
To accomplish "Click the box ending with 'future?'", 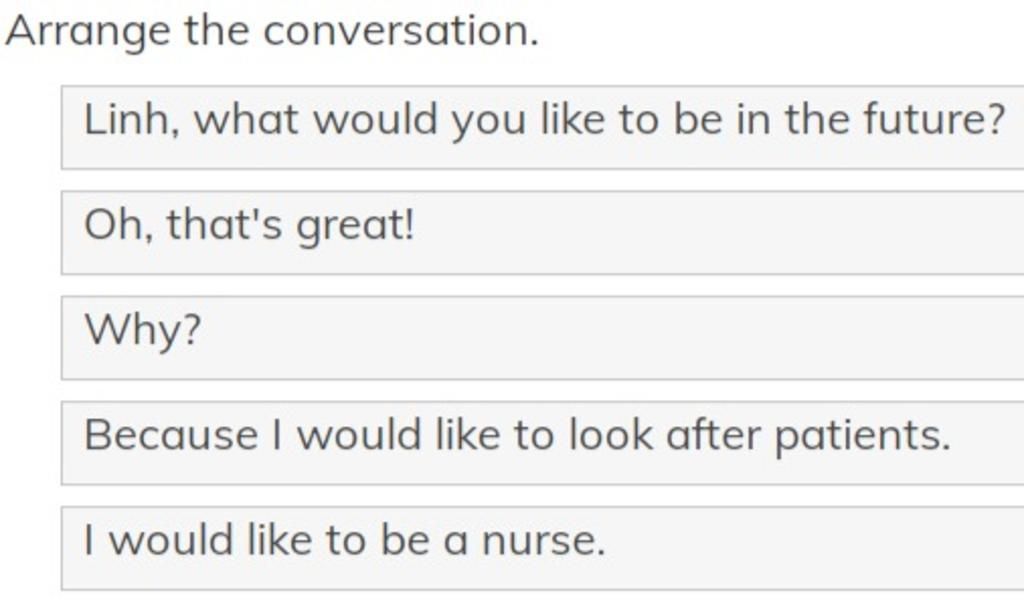I will tap(543, 127).
